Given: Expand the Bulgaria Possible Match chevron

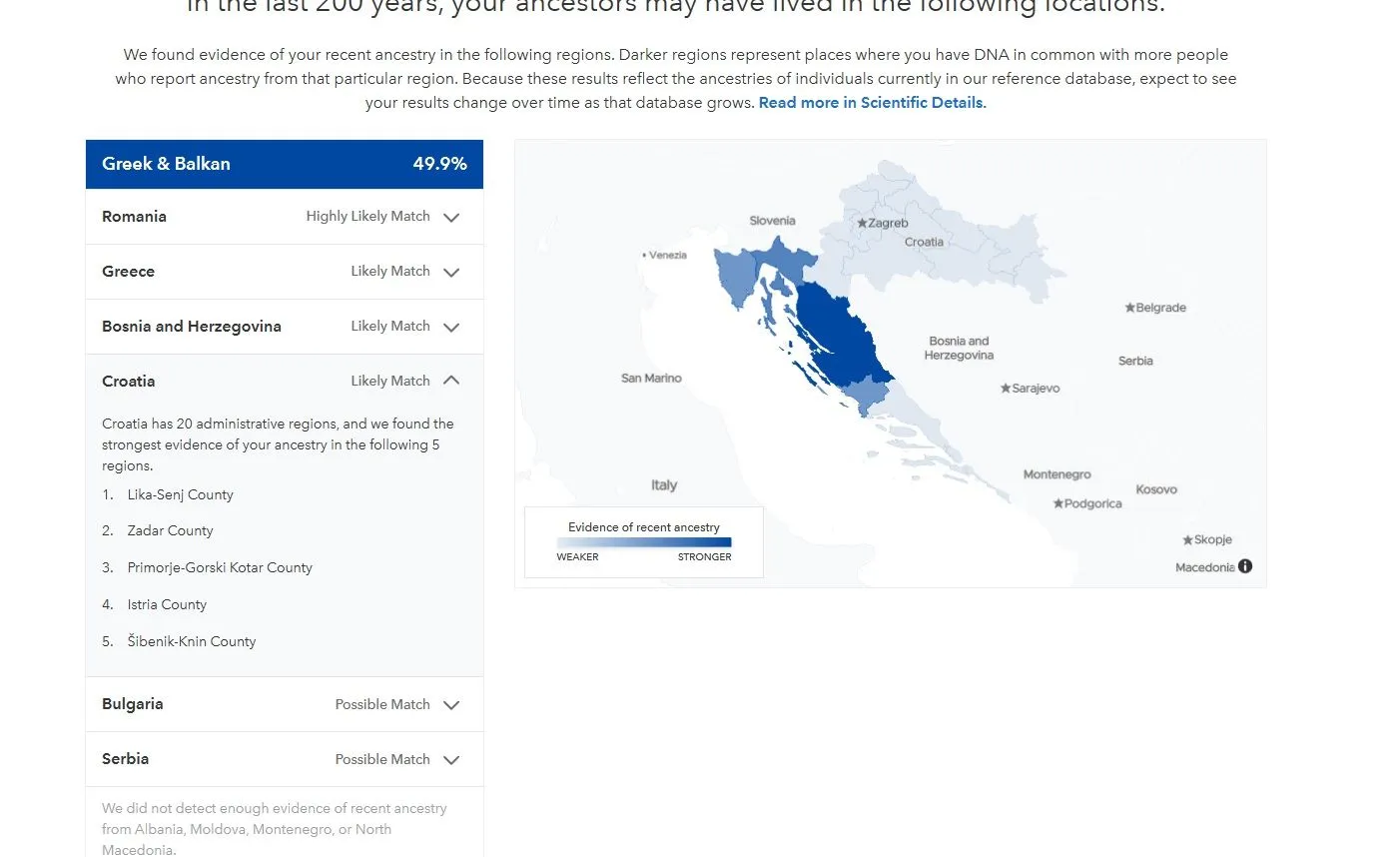Looking at the screenshot, I should 451,705.
